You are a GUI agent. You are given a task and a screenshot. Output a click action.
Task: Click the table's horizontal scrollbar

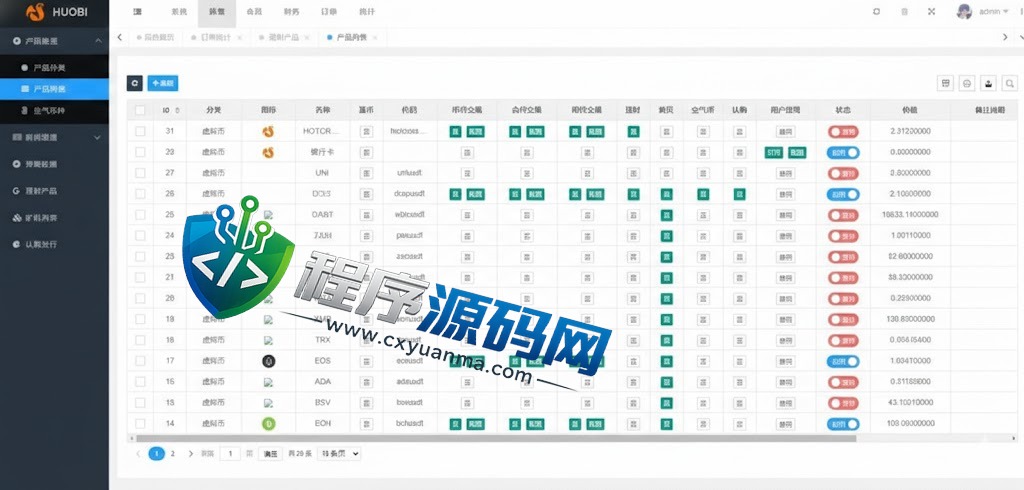coord(495,438)
